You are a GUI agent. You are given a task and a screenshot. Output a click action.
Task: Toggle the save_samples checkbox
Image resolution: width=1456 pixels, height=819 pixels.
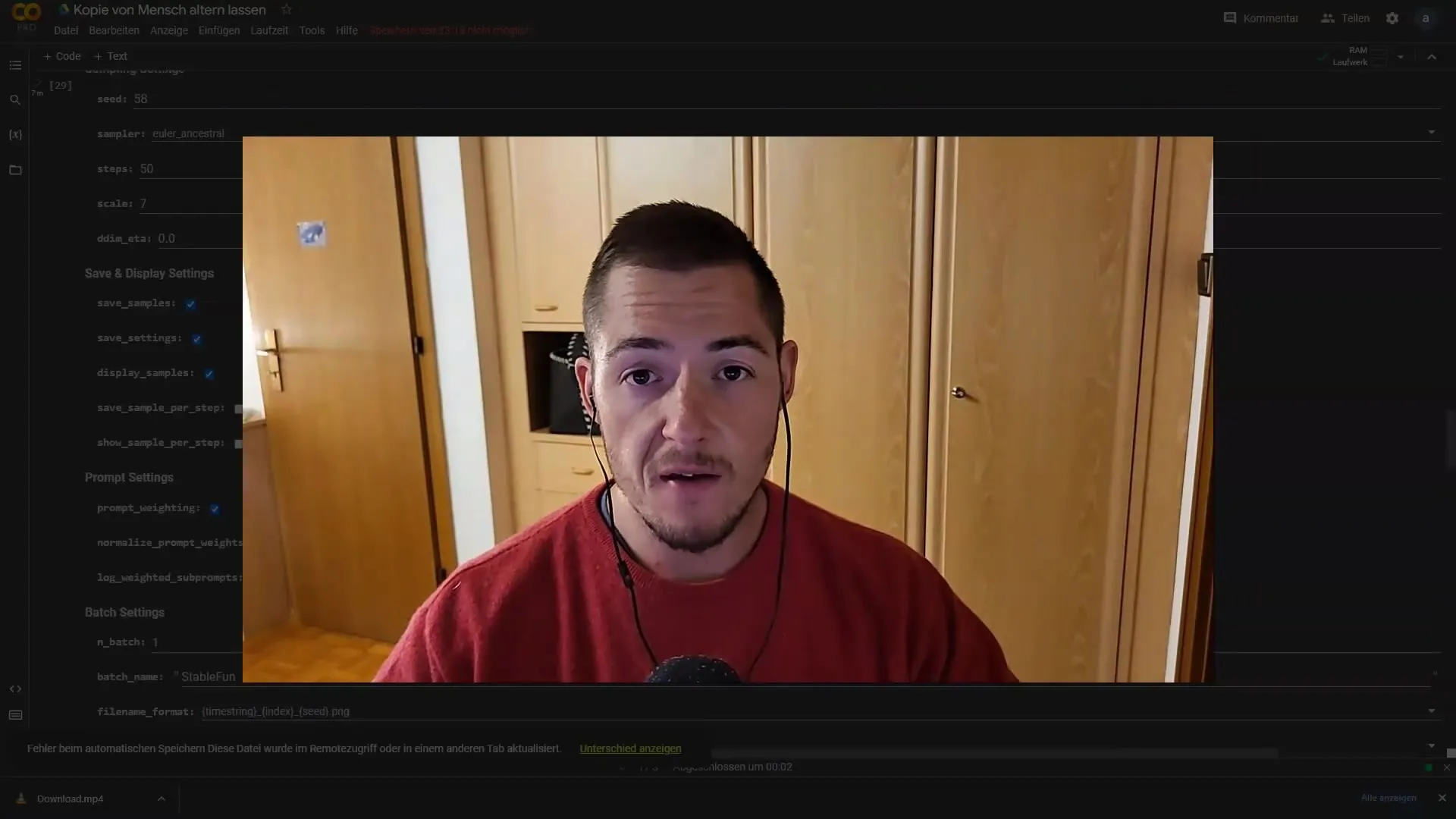pyautogui.click(x=192, y=303)
